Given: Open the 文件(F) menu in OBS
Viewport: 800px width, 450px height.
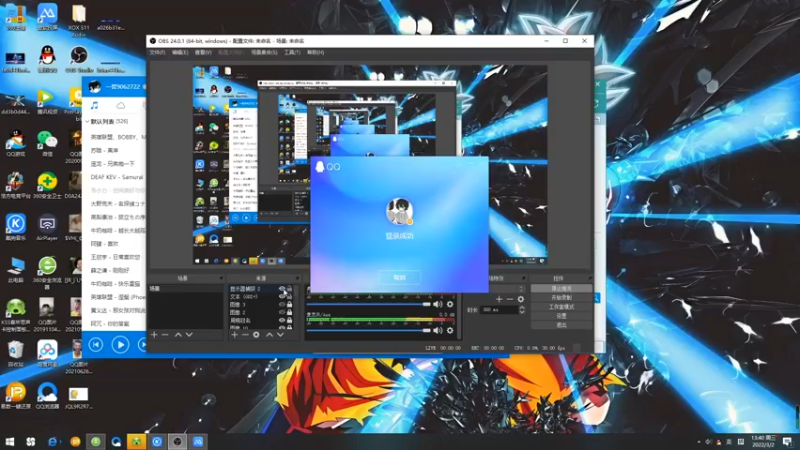Looking at the screenshot, I should (x=157, y=53).
